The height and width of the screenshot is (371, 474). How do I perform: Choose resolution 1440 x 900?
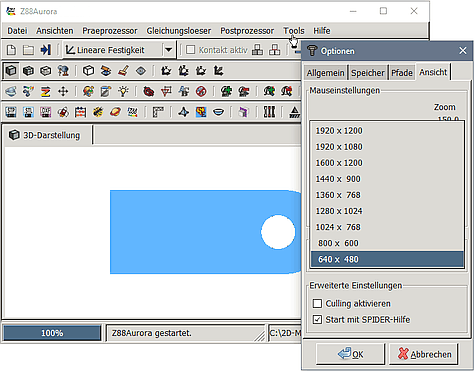(x=387, y=179)
